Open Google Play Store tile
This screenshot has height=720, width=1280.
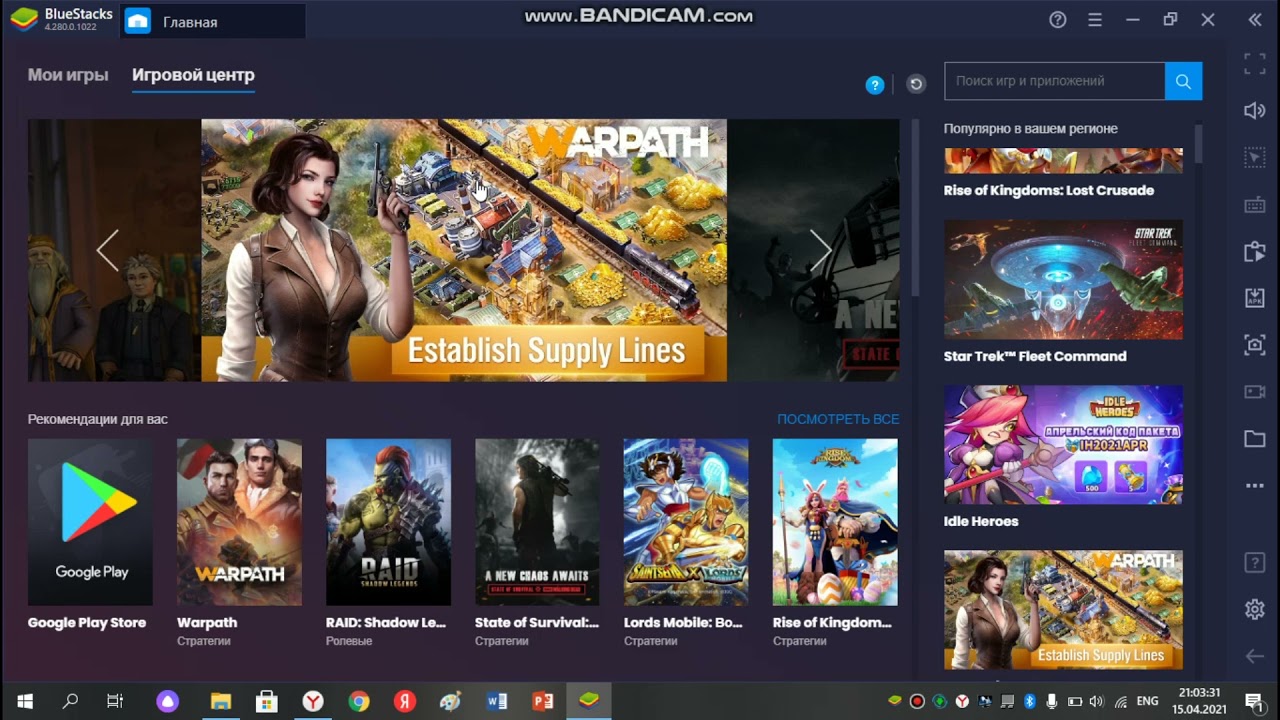[90, 522]
